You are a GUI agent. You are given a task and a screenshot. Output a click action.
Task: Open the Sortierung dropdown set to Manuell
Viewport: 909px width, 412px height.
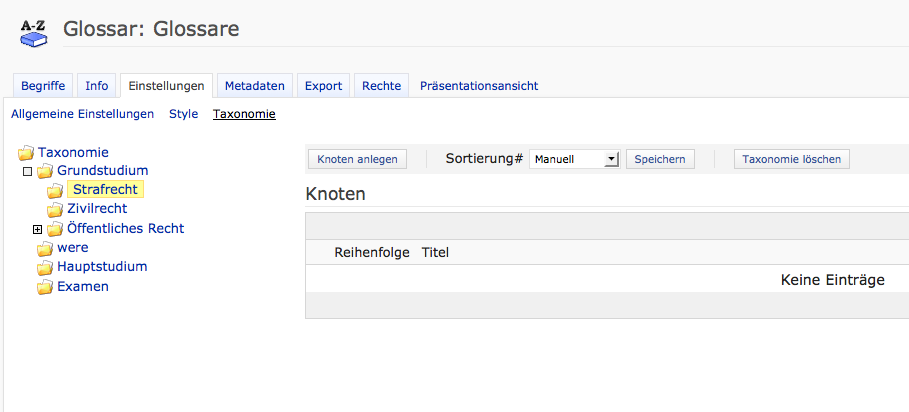(575, 159)
